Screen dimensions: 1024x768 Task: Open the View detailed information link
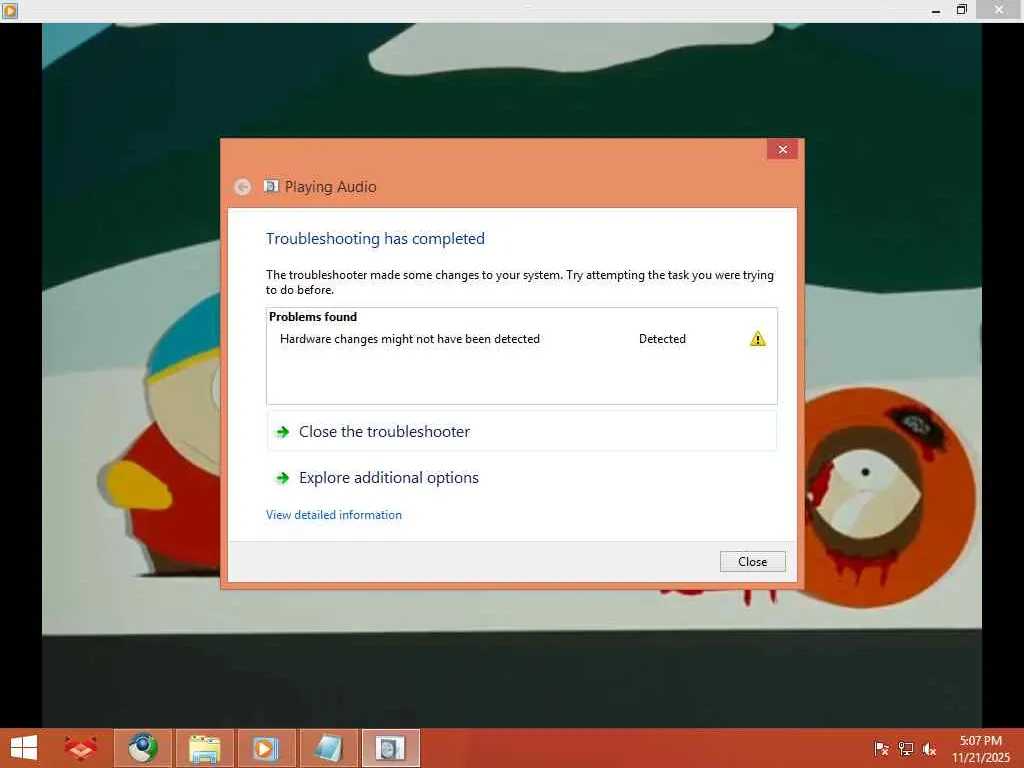334,515
